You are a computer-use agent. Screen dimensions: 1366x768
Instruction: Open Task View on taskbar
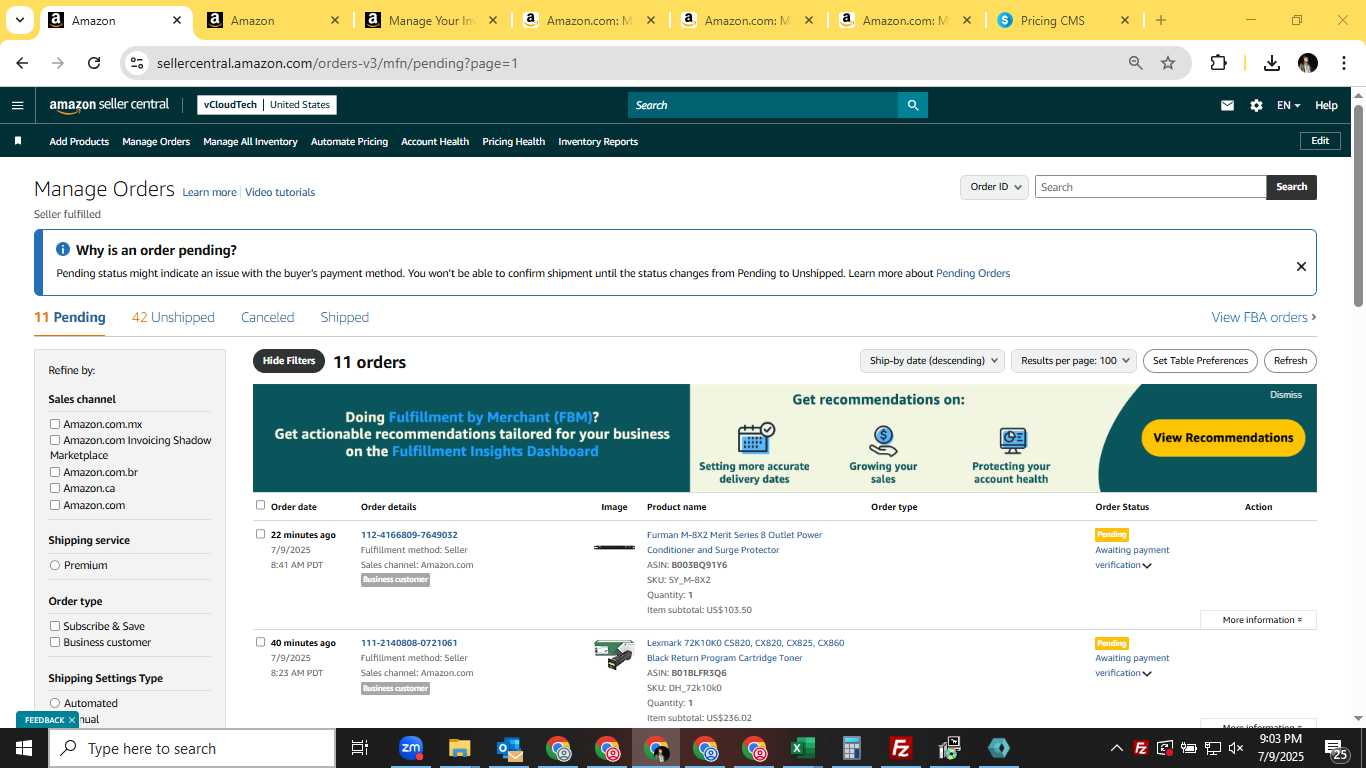(360, 748)
